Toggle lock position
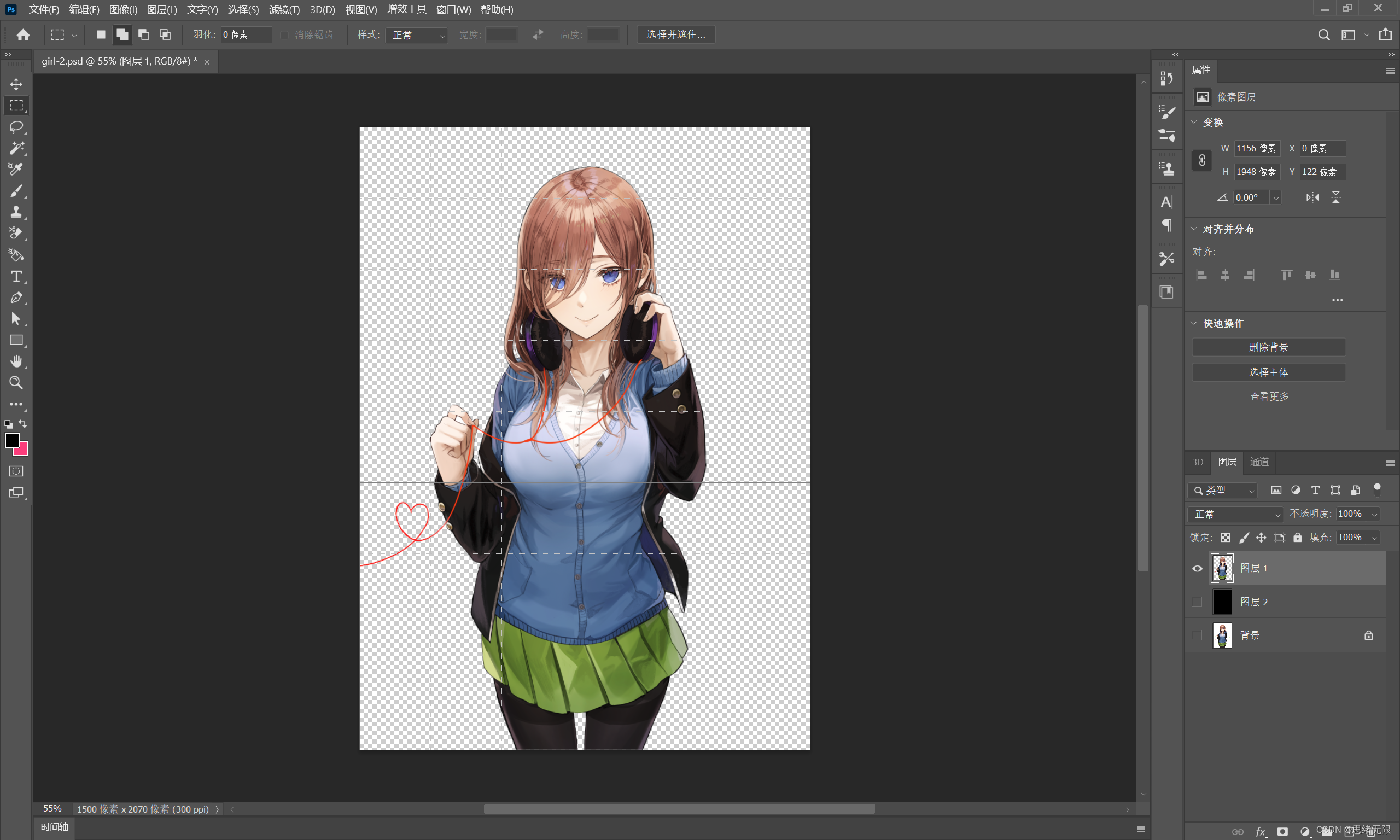1400x840 pixels. click(x=1261, y=538)
